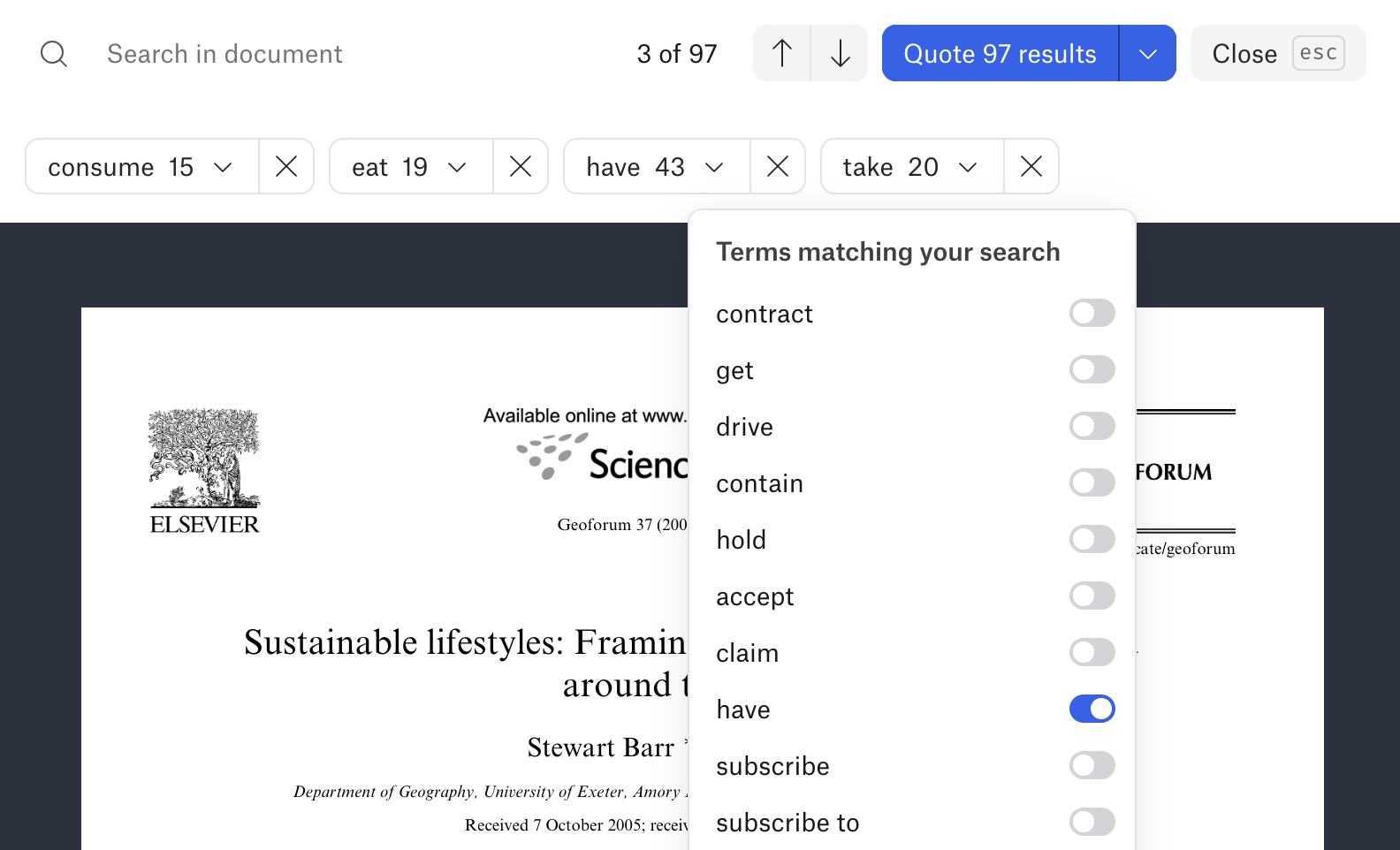
Task: Enable the 'contract' term toggle
Action: point(1092,313)
